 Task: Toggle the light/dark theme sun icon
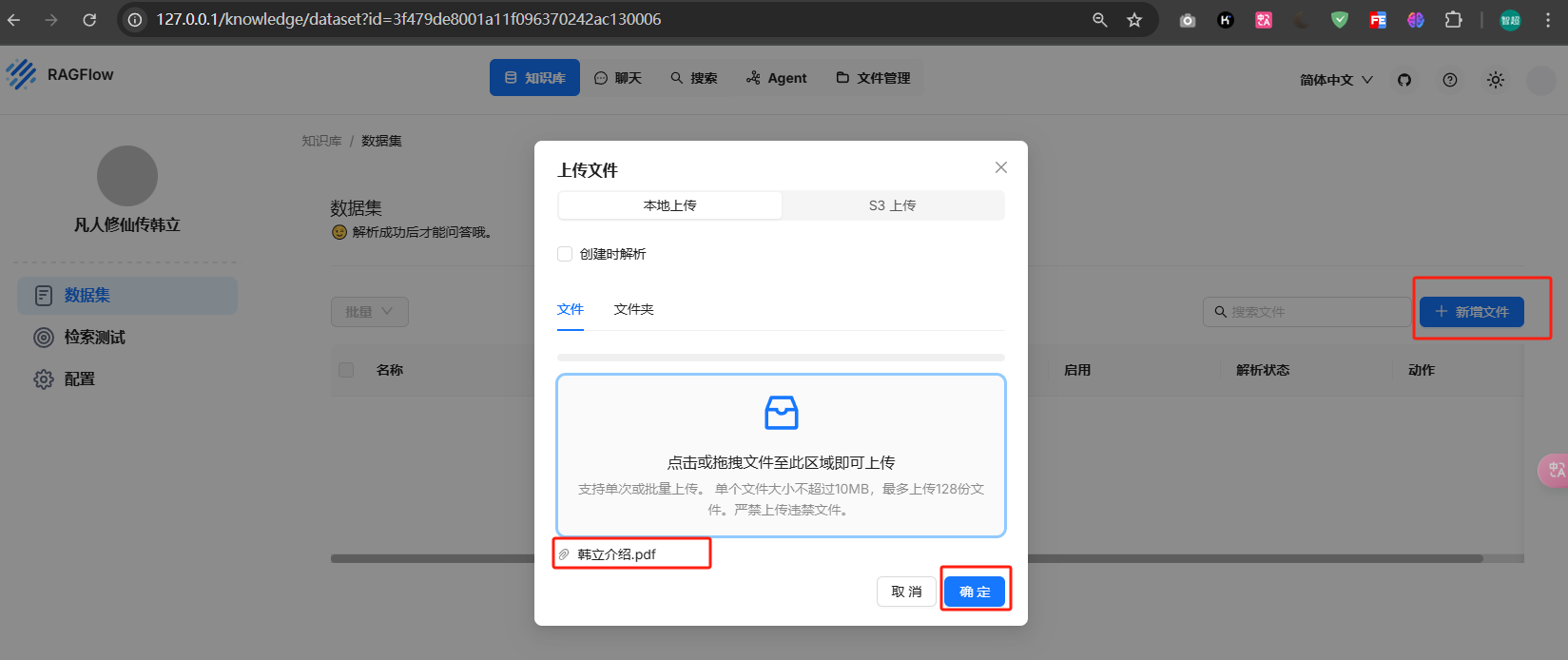coord(1496,80)
